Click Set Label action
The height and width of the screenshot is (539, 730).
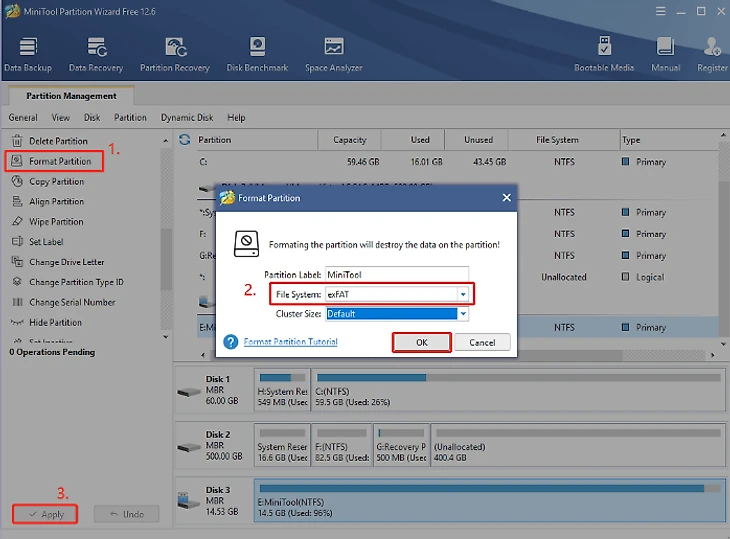click(x=46, y=242)
